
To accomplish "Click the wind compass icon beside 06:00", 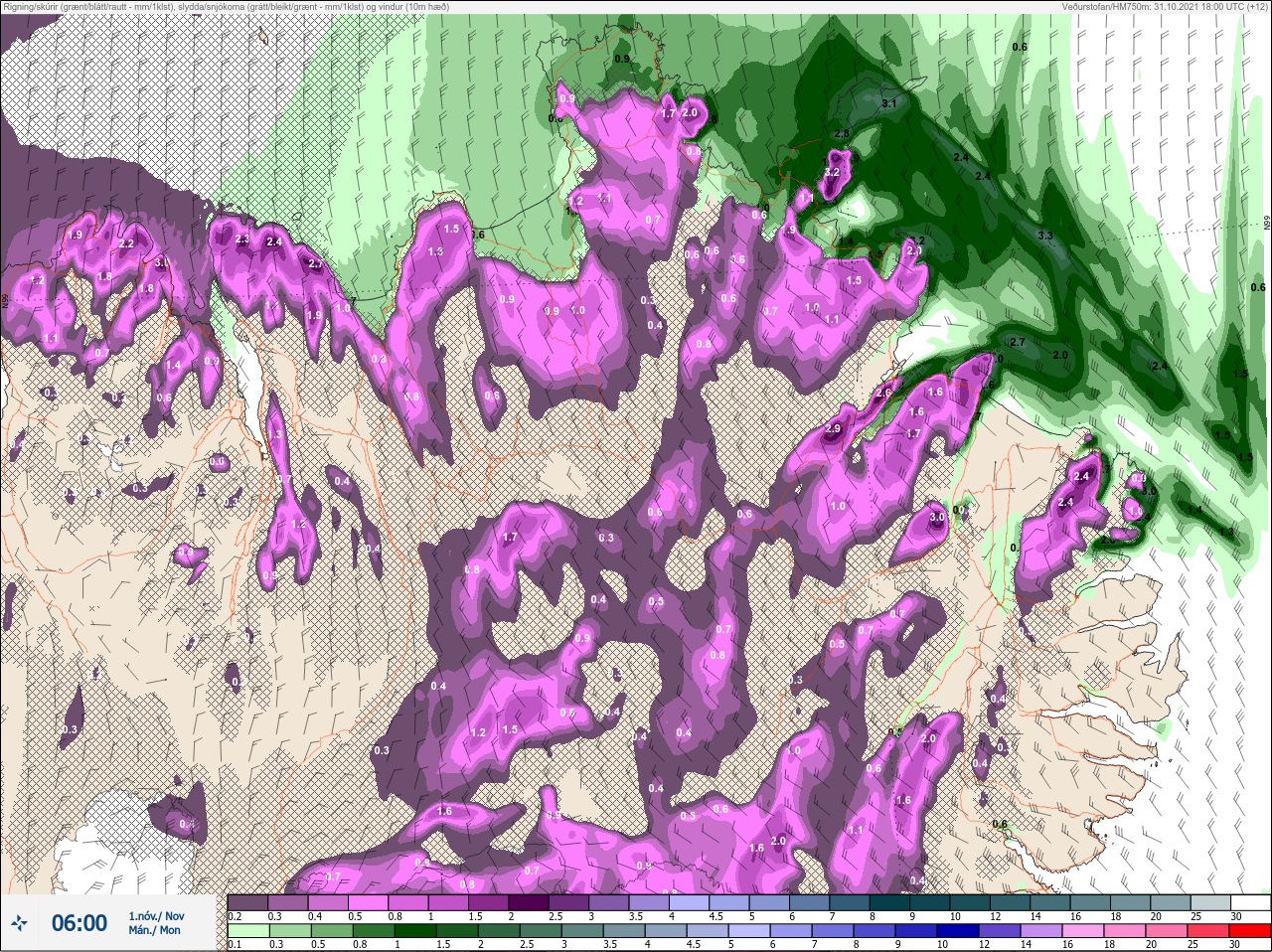I will click(20, 923).
